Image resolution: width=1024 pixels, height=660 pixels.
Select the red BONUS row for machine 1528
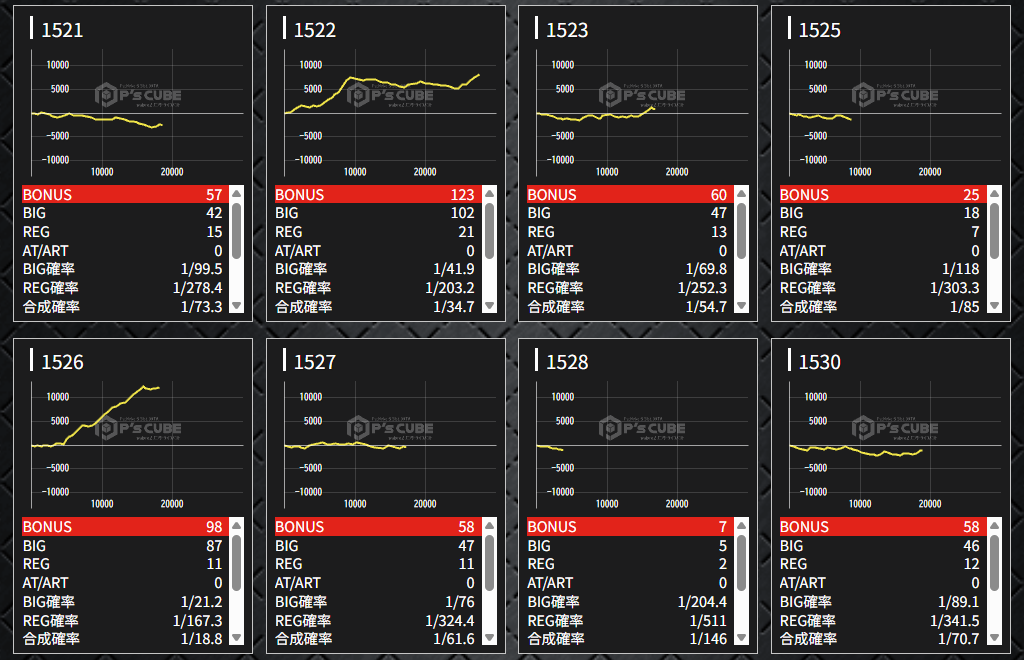tap(627, 527)
